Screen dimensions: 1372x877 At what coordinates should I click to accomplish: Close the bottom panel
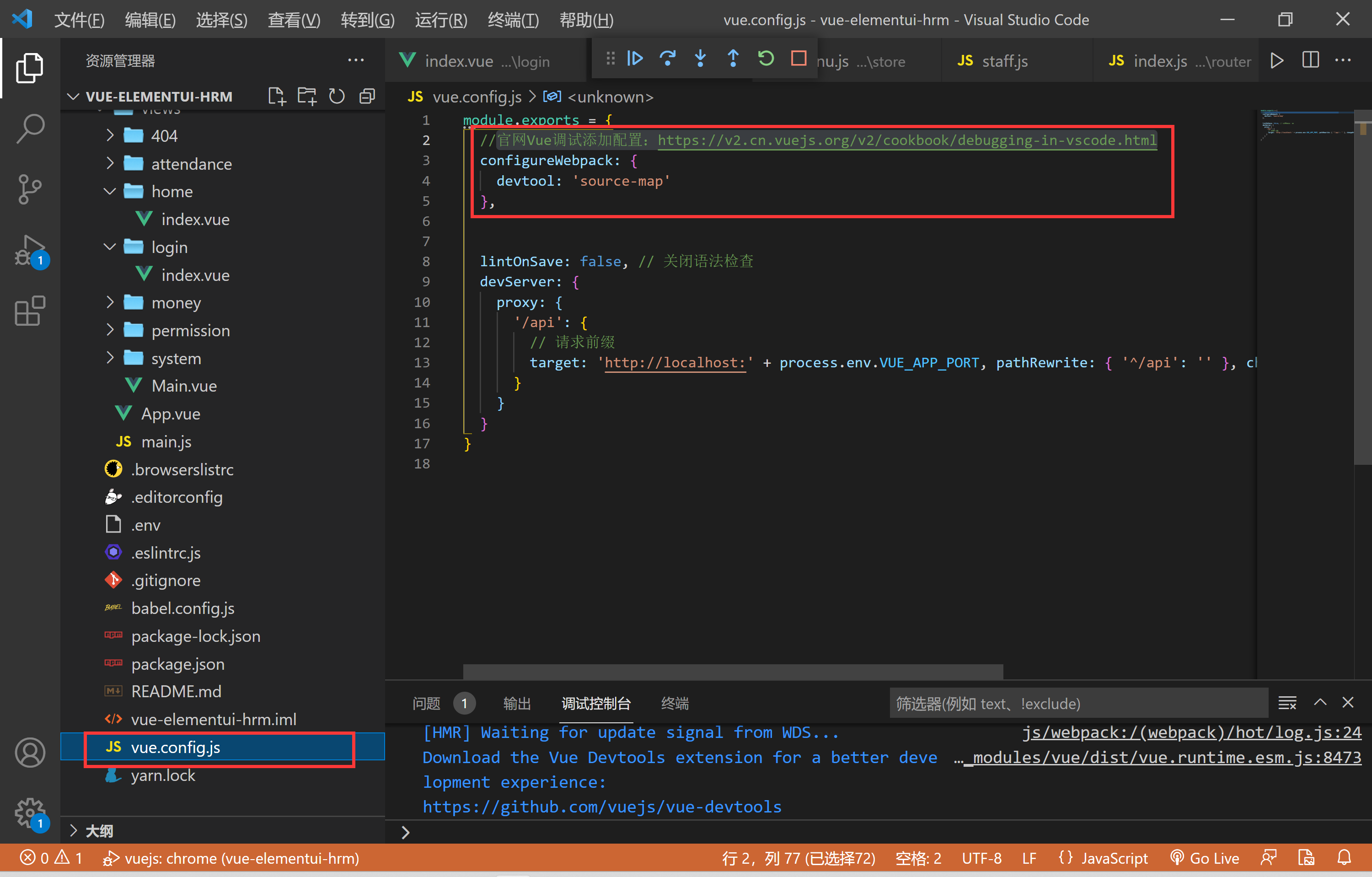point(1348,703)
